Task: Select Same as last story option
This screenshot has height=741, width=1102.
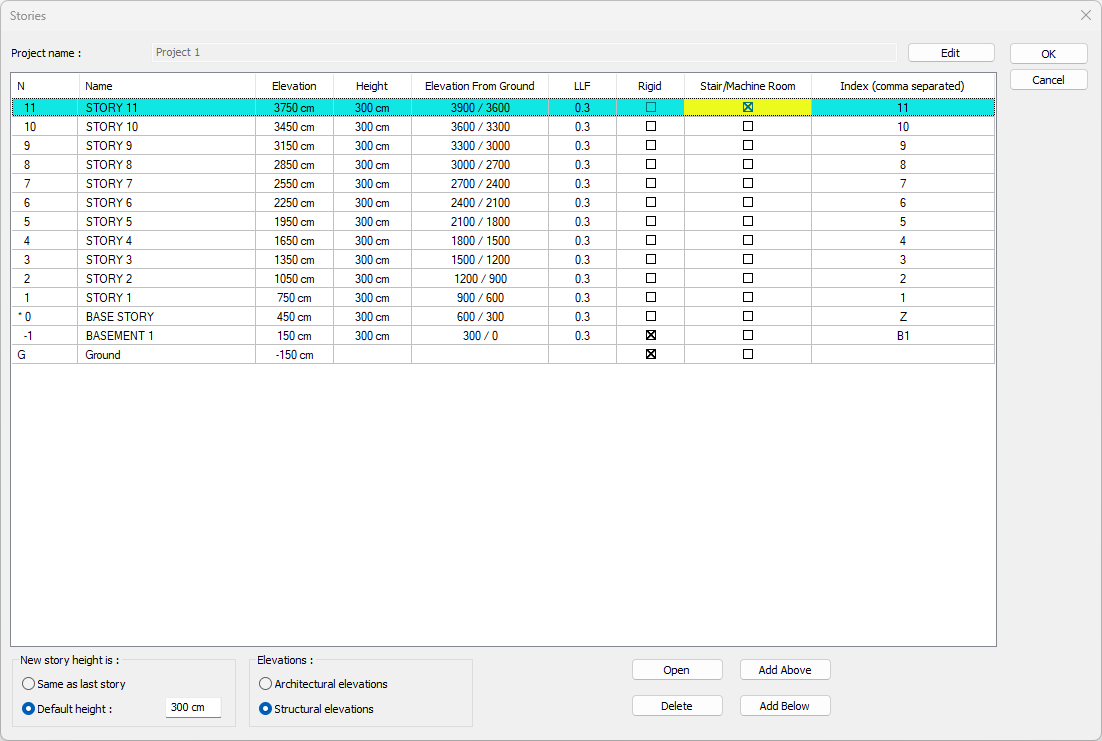Action: pyautogui.click(x=29, y=684)
